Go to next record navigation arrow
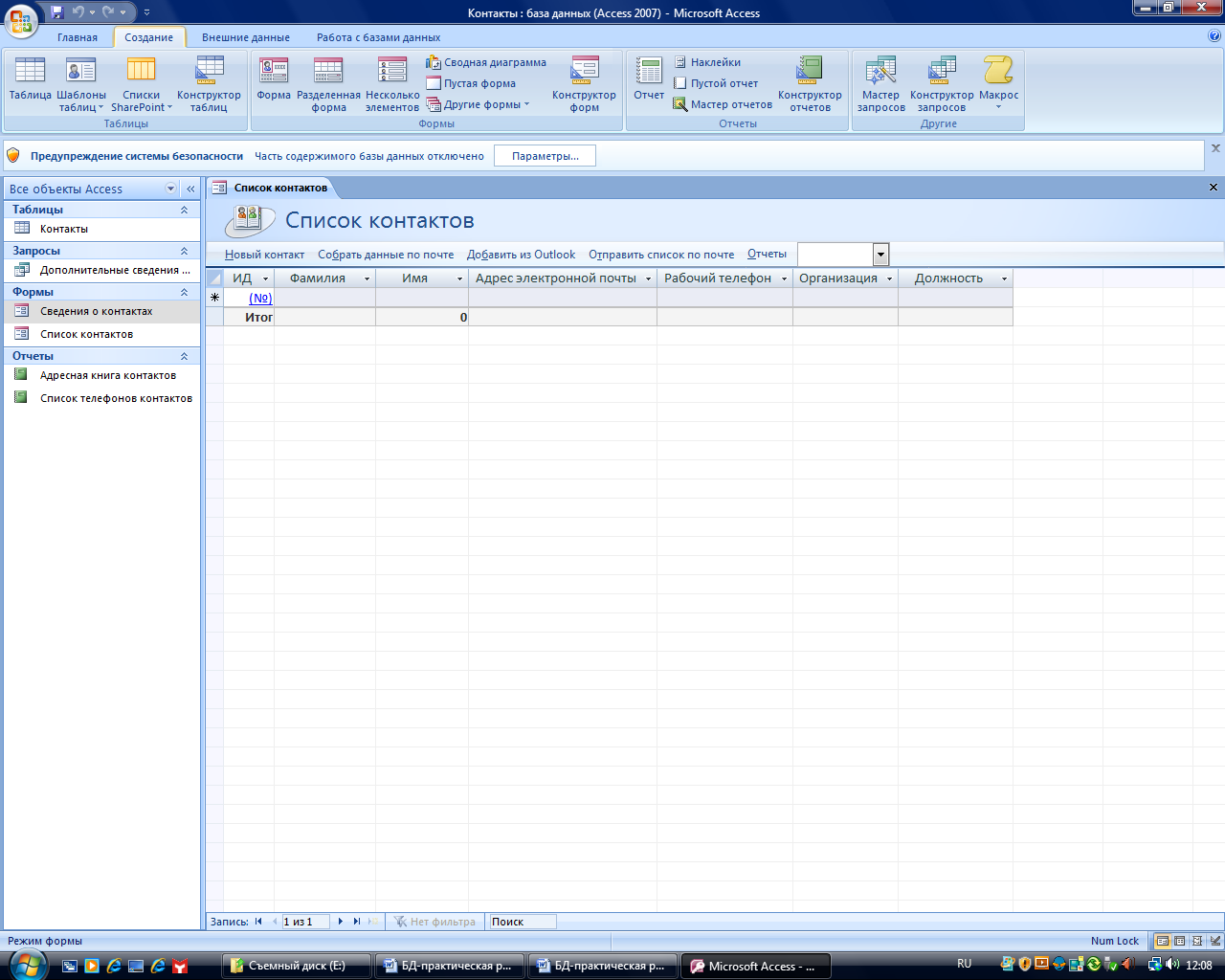 pos(341,922)
